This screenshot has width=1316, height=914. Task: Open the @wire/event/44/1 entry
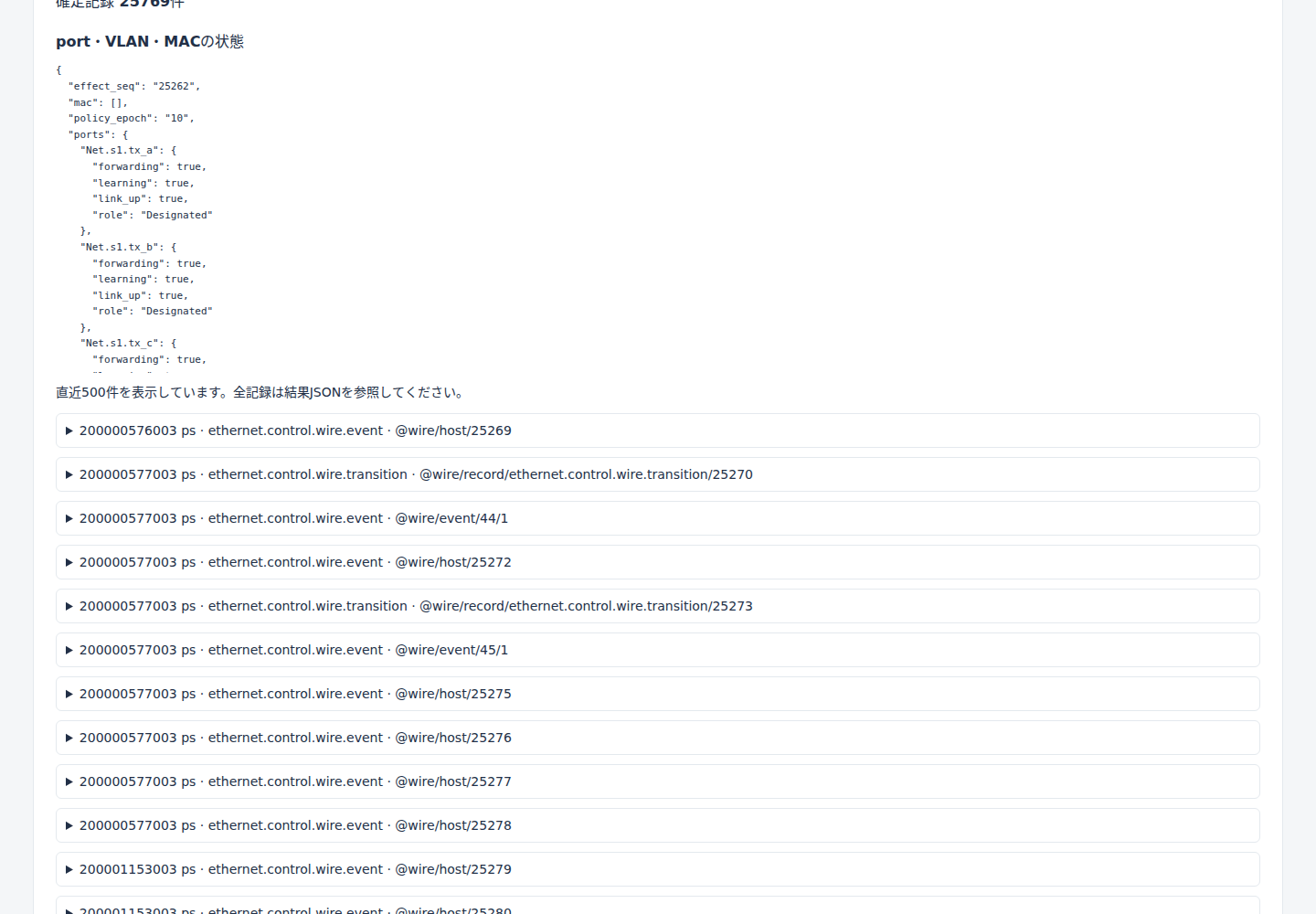click(x=657, y=518)
